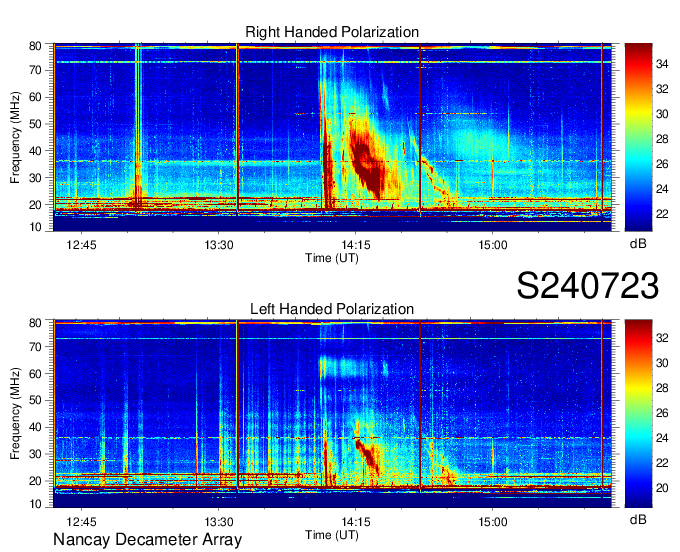
Task: Click the 10 MHz tick of Right Handed plot
Action: click(x=35, y=227)
